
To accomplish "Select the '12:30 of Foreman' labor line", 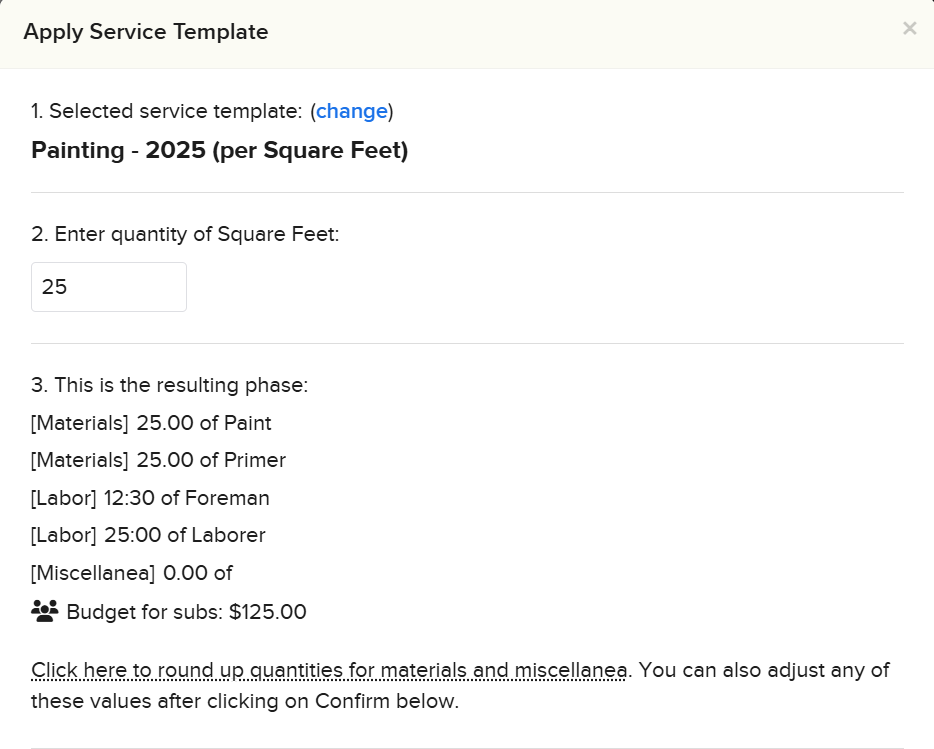I will click(x=150, y=498).
